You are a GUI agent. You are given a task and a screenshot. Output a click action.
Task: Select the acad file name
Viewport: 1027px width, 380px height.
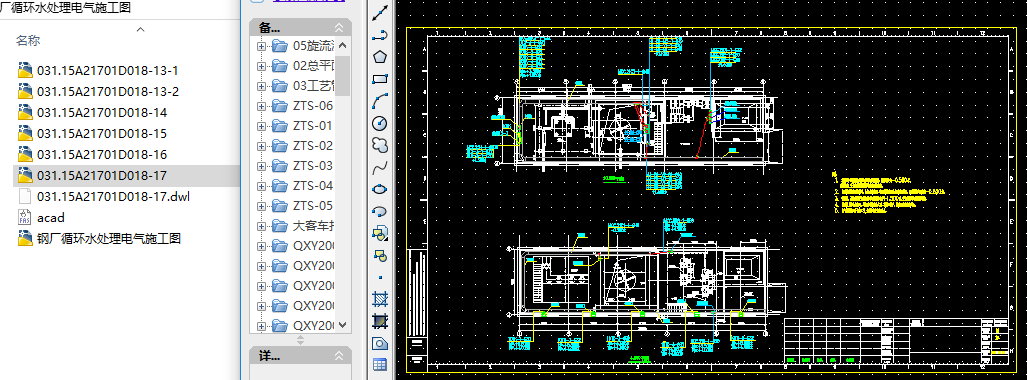point(50,218)
